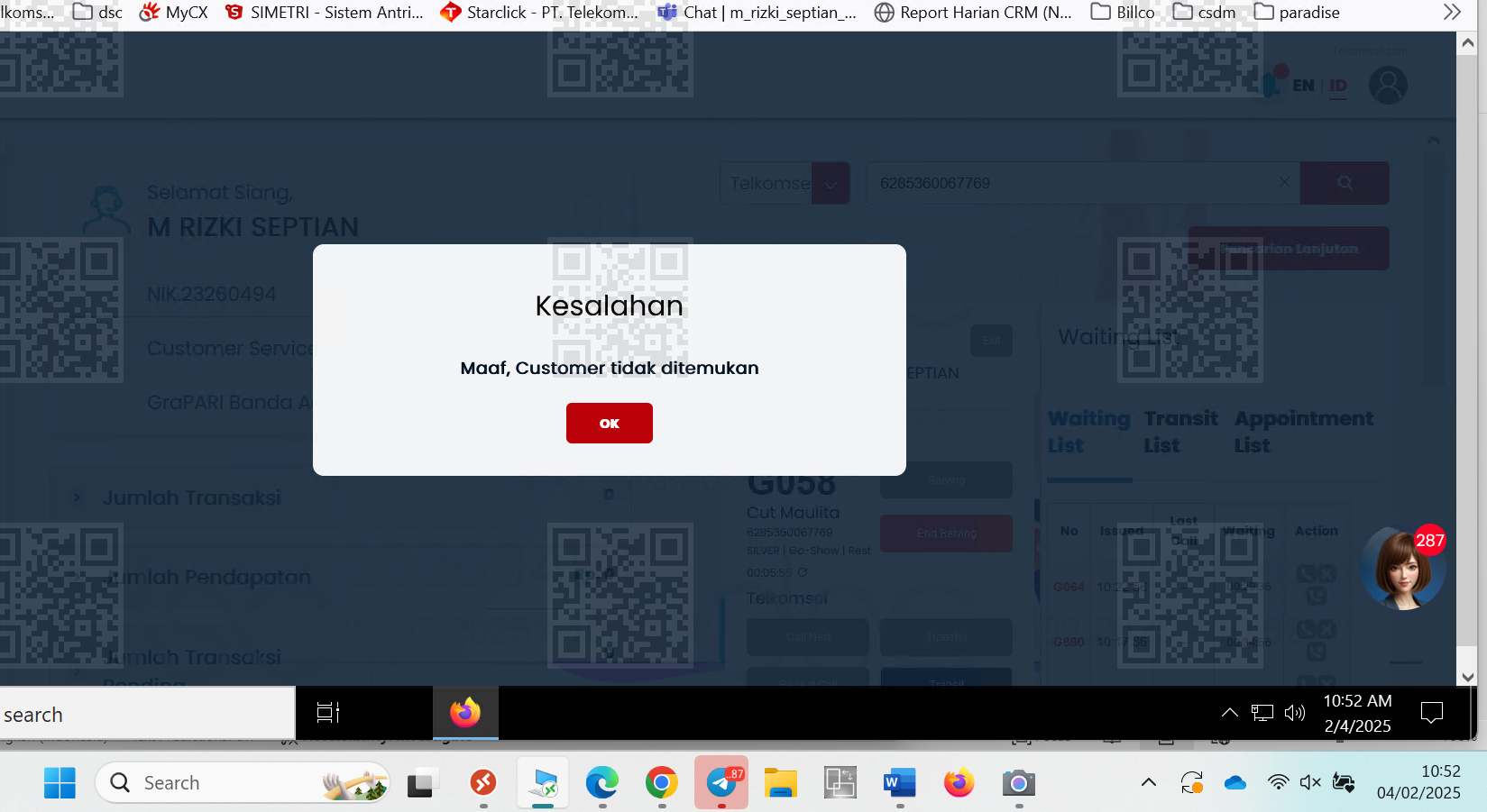The width and height of the screenshot is (1487, 812).
Task: Show hidden icons in remote system tray
Action: pos(1229,713)
